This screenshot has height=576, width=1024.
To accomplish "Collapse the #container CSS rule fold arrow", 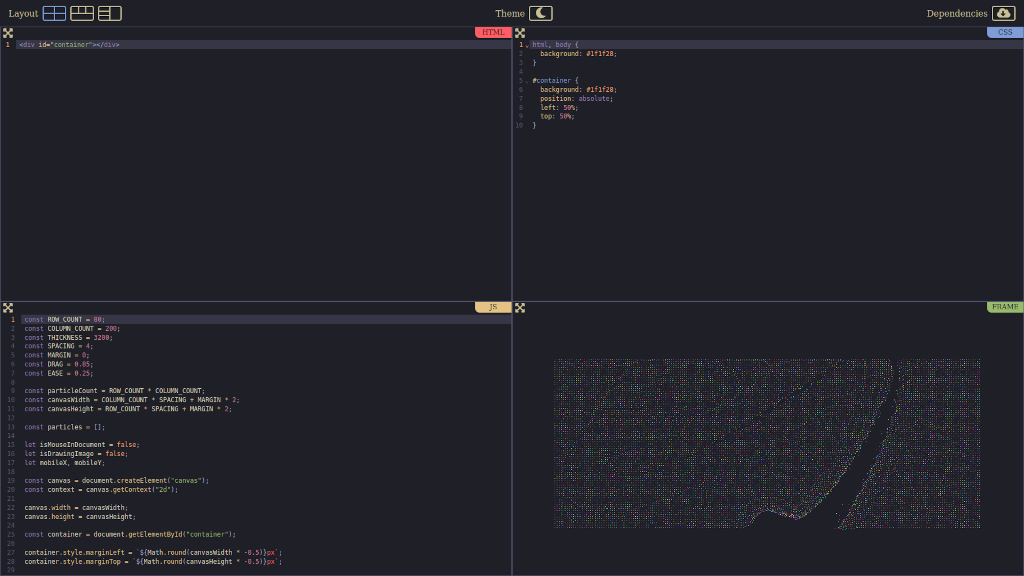I will [x=527, y=81].
